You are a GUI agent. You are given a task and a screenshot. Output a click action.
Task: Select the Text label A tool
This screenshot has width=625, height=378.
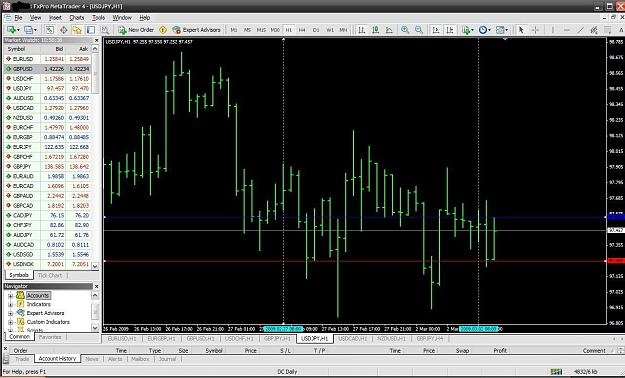tap(621, 30)
